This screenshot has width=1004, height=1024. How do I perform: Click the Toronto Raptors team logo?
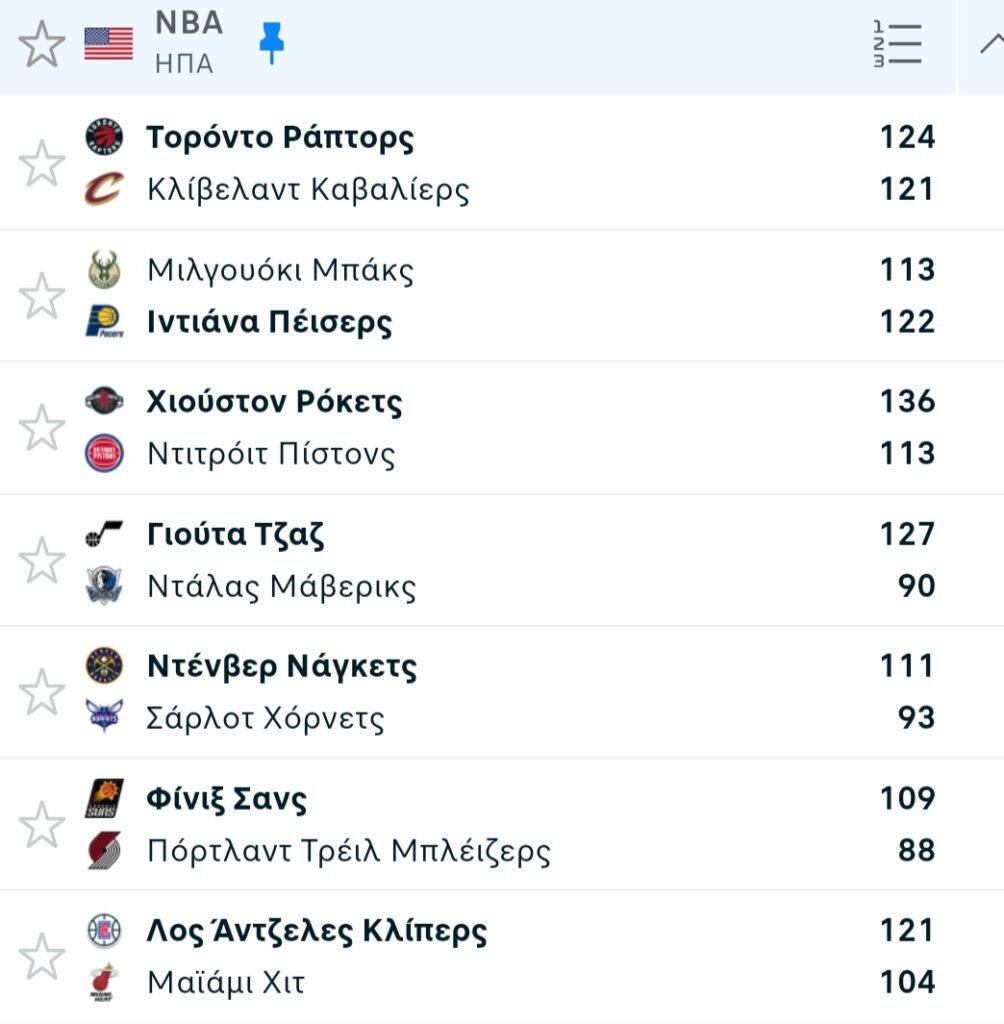tap(104, 137)
